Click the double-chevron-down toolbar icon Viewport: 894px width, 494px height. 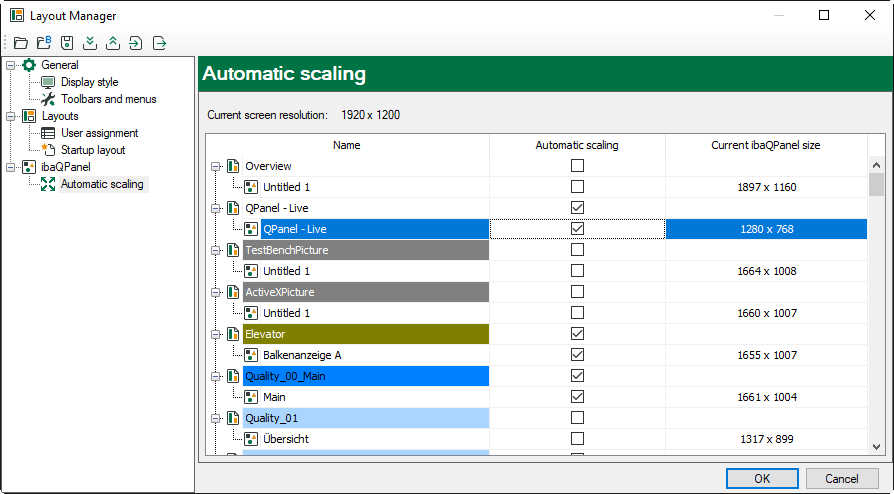[90, 43]
